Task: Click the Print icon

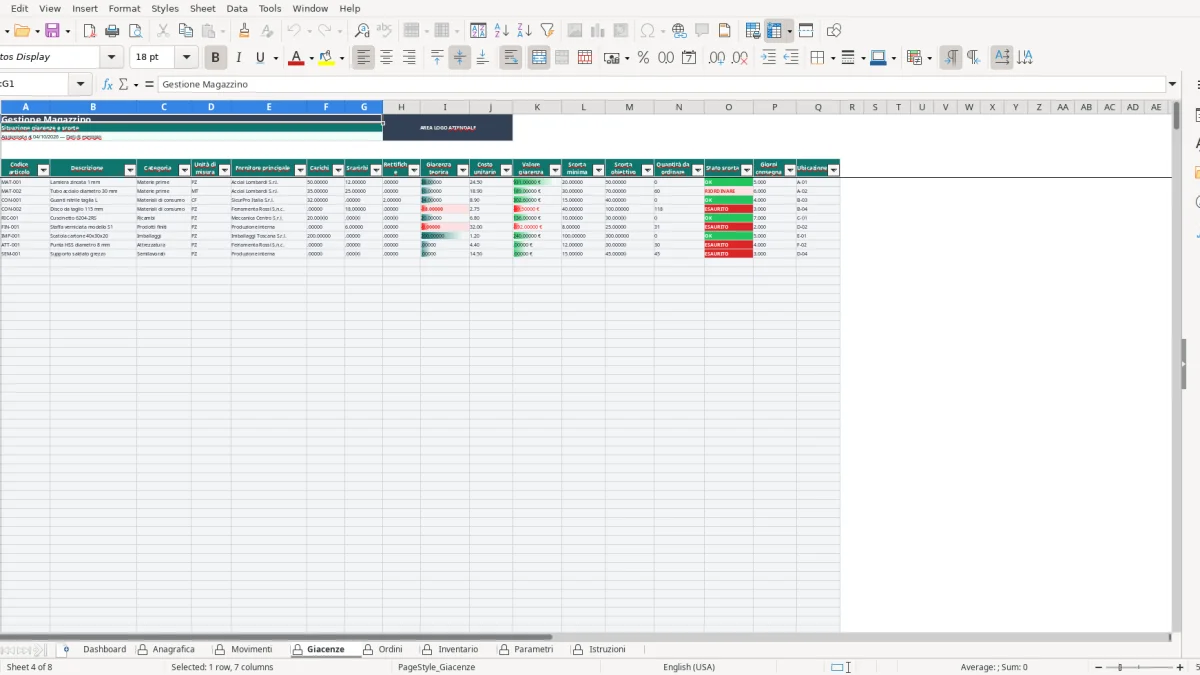Action: [x=114, y=31]
